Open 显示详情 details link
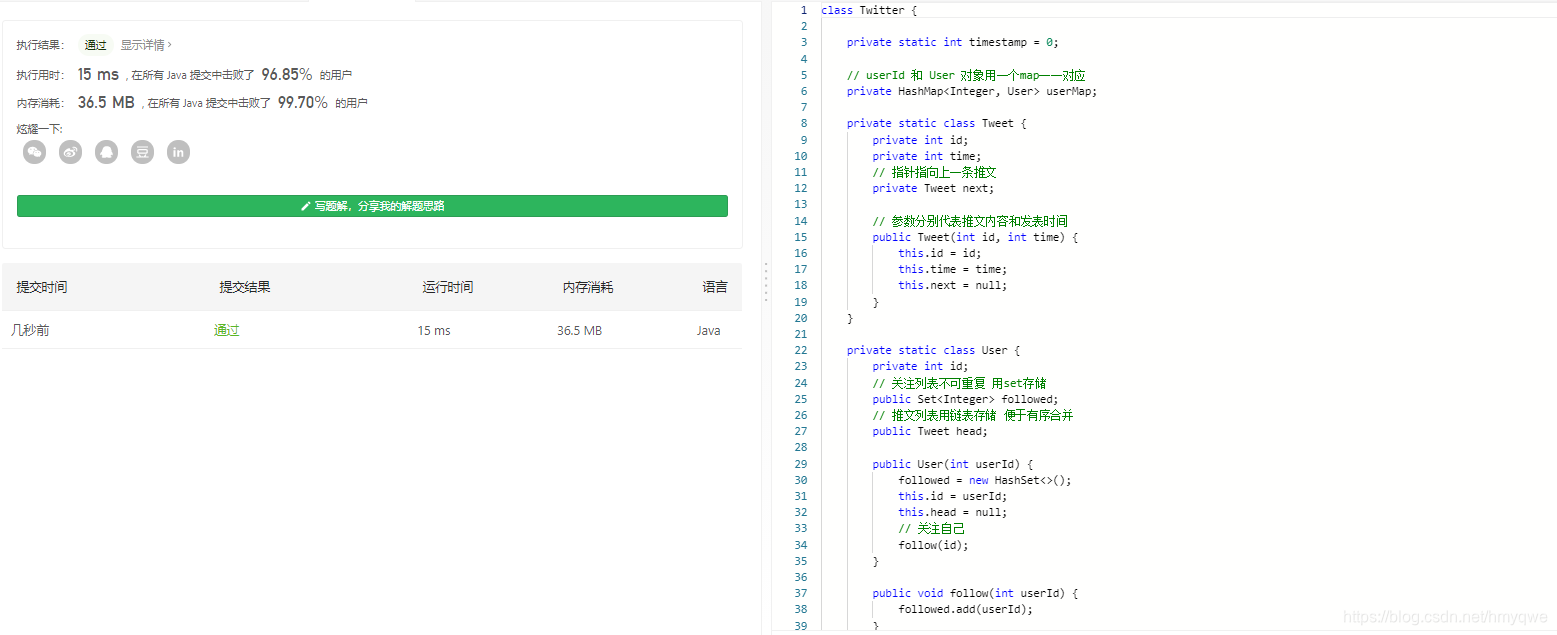This screenshot has width=1557, height=635. [x=146, y=45]
